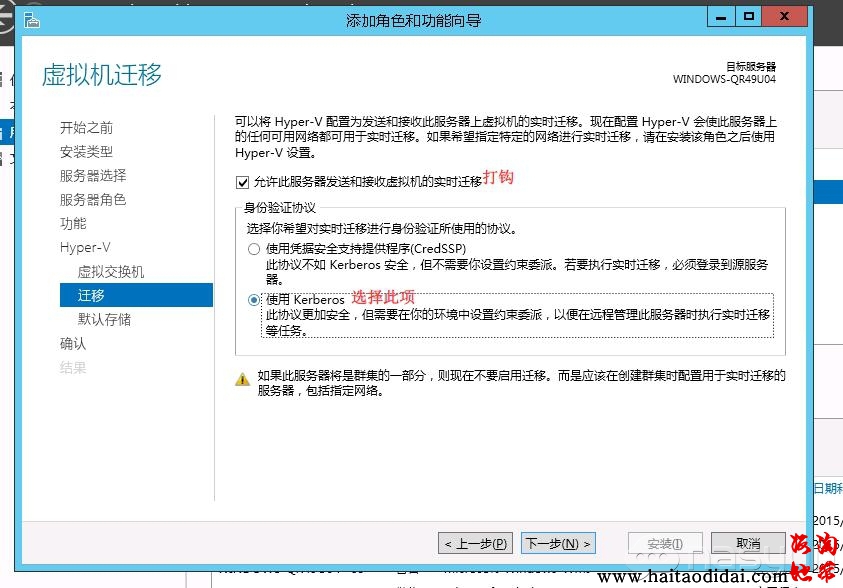This screenshot has width=843, height=588.
Task: Open the 功能 step
Action: click(73, 224)
